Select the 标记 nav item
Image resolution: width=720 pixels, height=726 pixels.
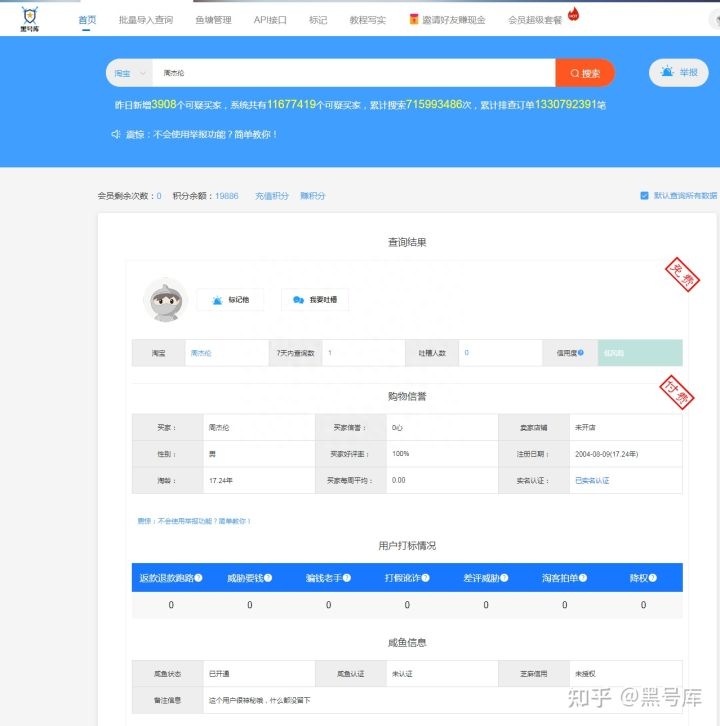[x=318, y=20]
